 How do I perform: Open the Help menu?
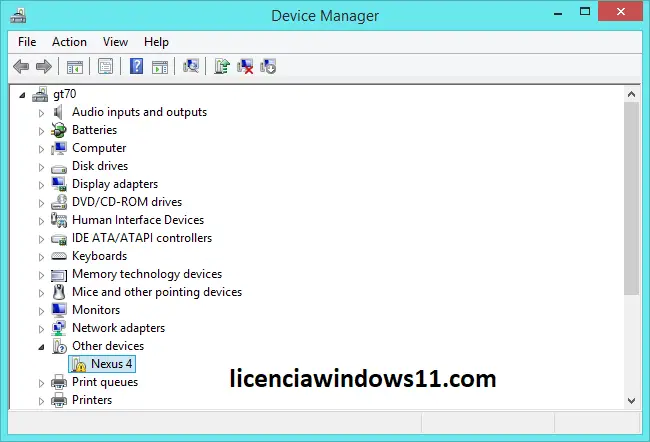(156, 42)
